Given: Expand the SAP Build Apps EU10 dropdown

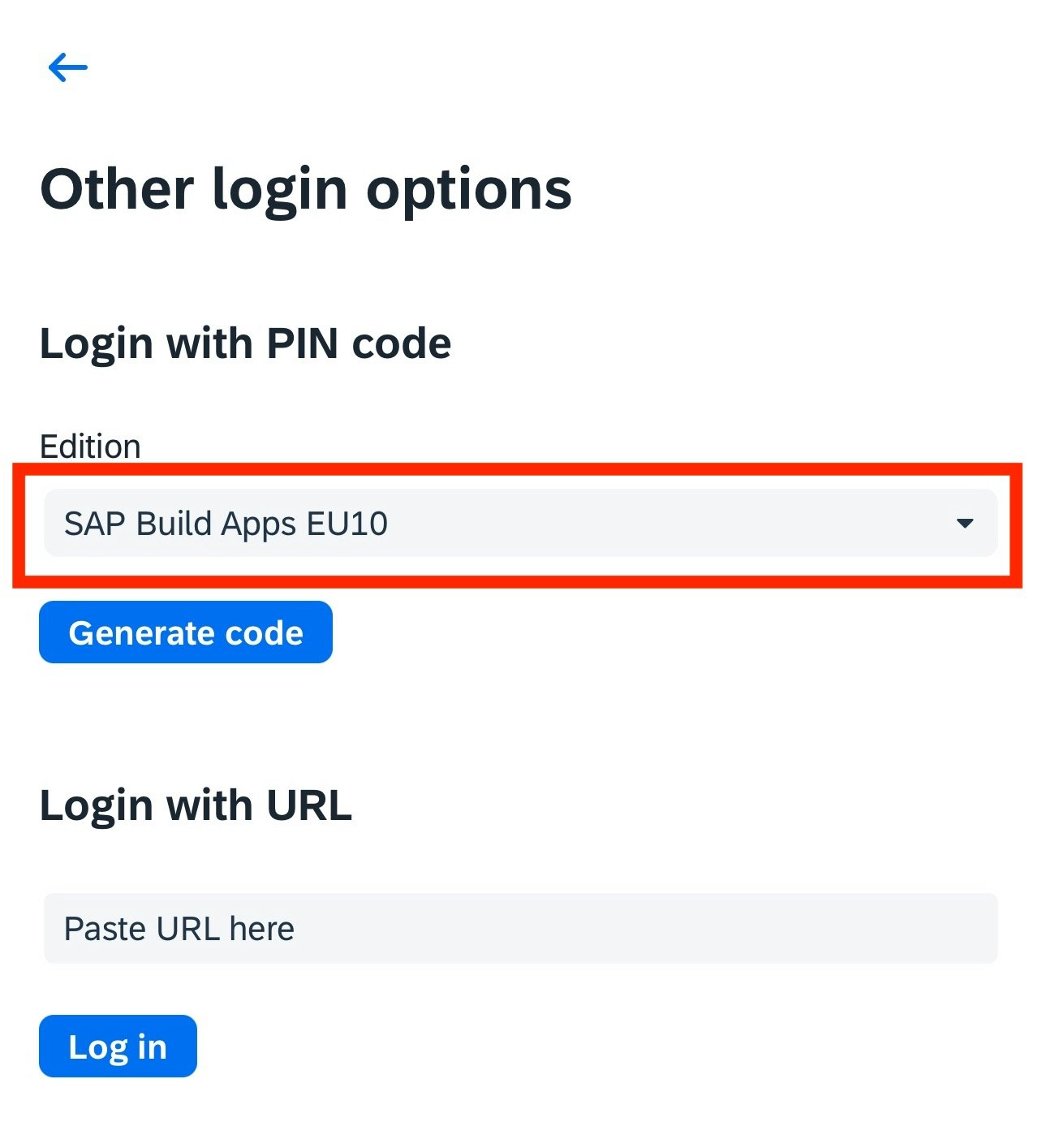Looking at the screenshot, I should [x=520, y=523].
